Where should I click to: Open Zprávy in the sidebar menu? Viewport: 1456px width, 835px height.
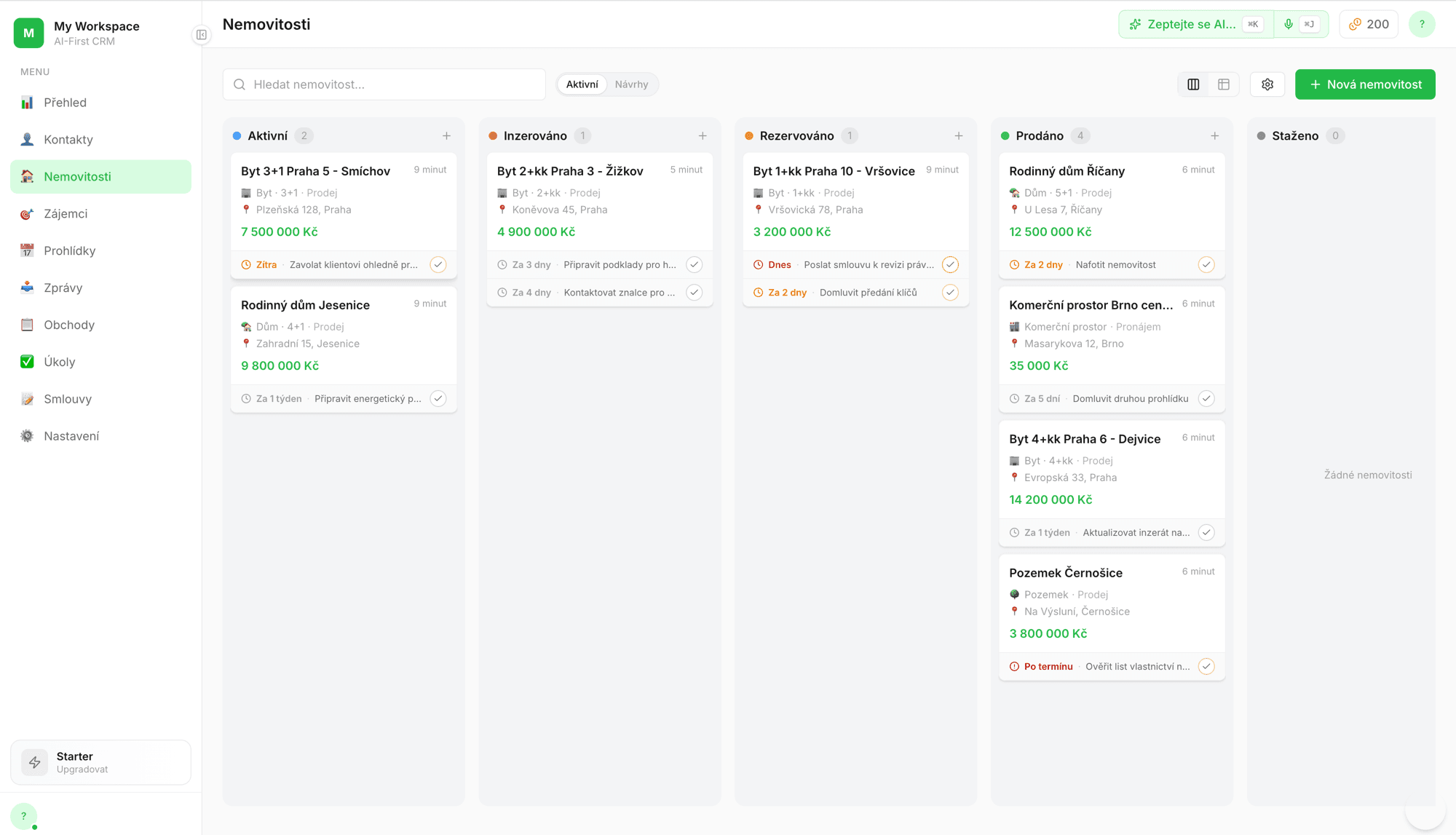[100, 288]
